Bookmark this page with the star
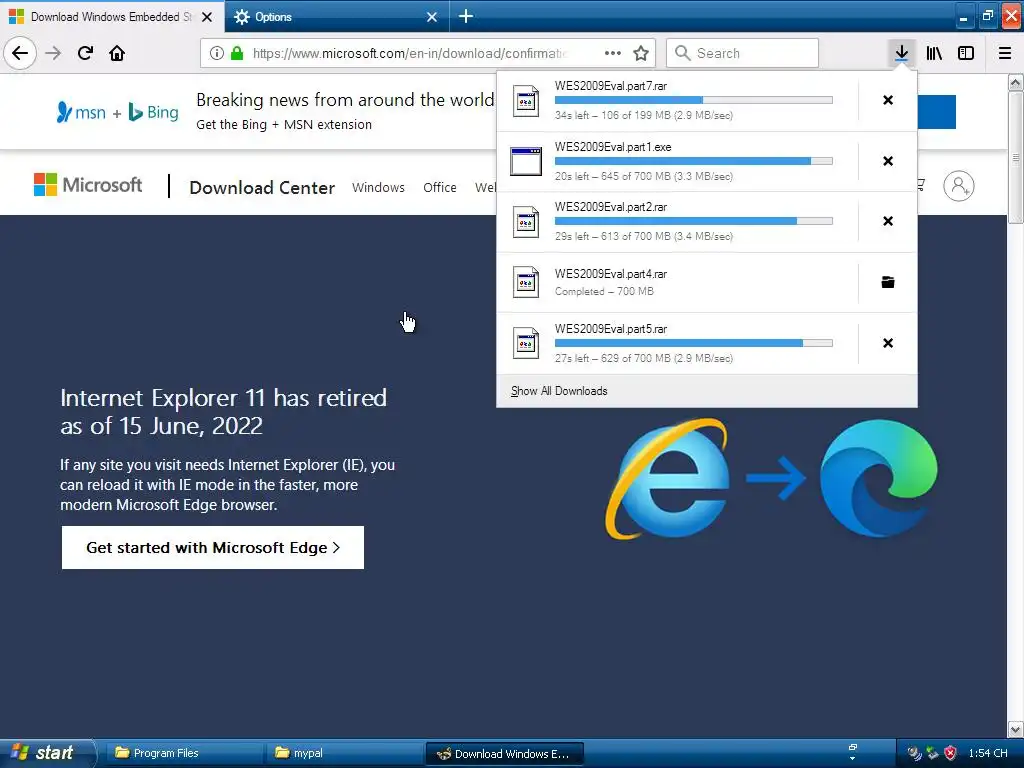The width and height of the screenshot is (1024, 768). point(641,53)
